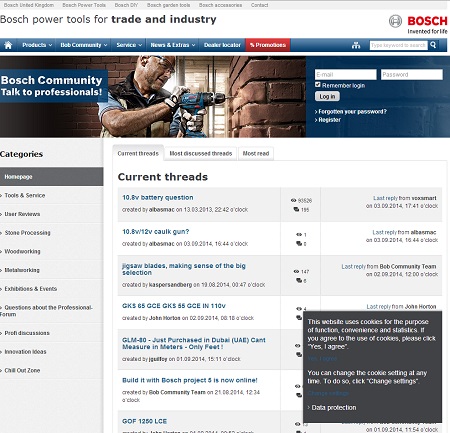The image size is (450, 433).
Task: Go to the home icon in navigation bar
Action: (8, 45)
